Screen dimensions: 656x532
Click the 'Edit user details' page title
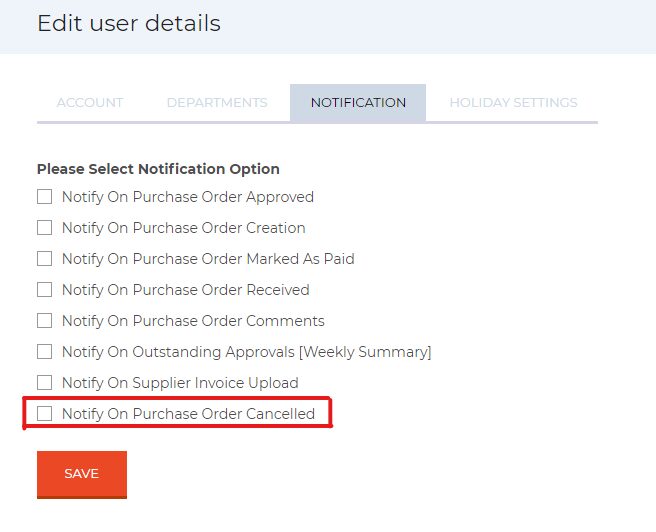coord(129,23)
